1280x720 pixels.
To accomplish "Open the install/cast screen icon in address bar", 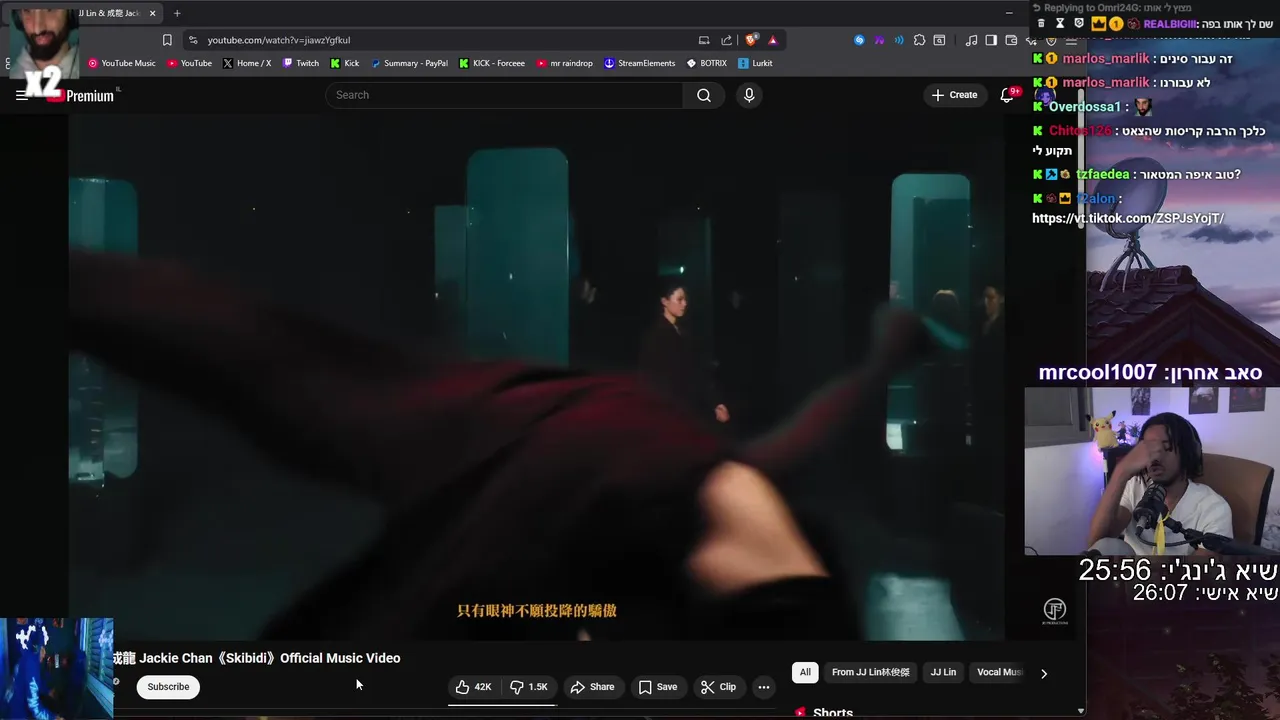I will 704,40.
